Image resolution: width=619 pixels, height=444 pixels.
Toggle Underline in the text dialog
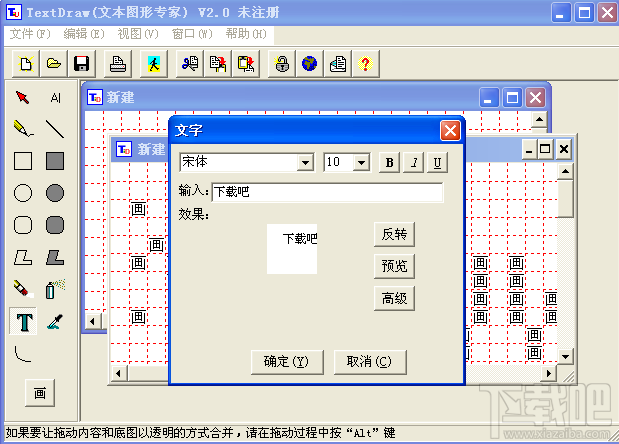(x=437, y=163)
